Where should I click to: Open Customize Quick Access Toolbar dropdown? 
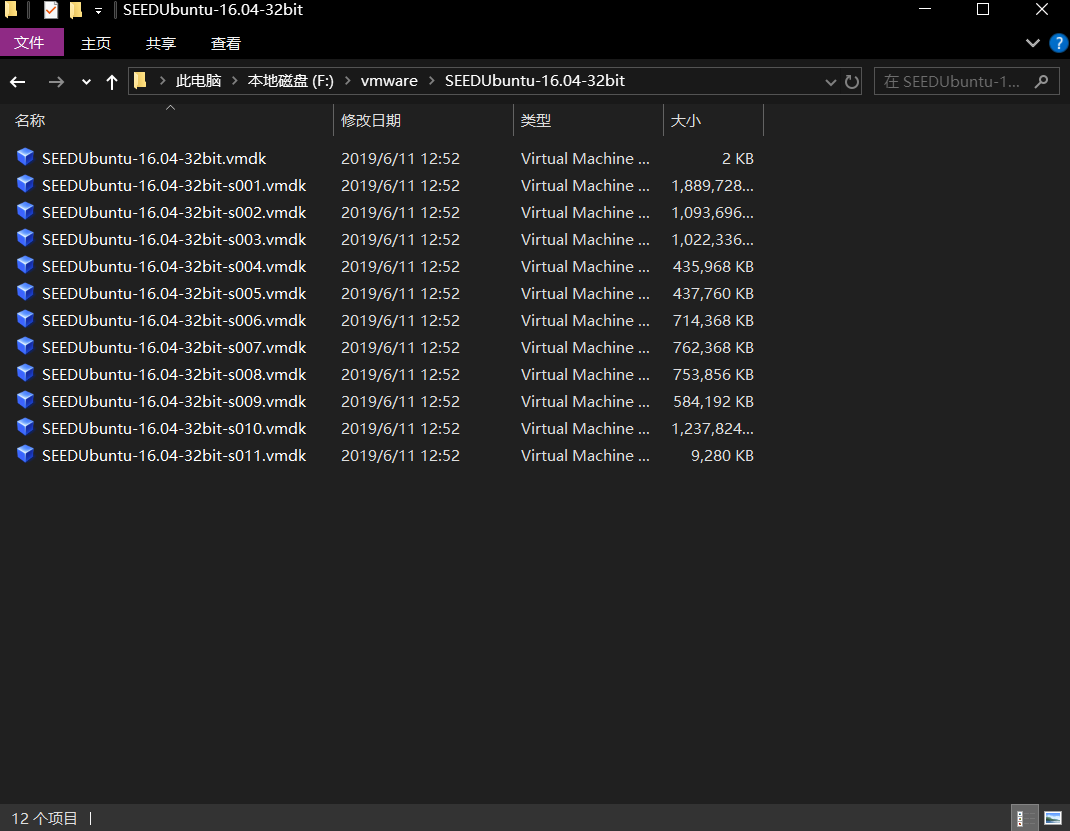pos(98,10)
